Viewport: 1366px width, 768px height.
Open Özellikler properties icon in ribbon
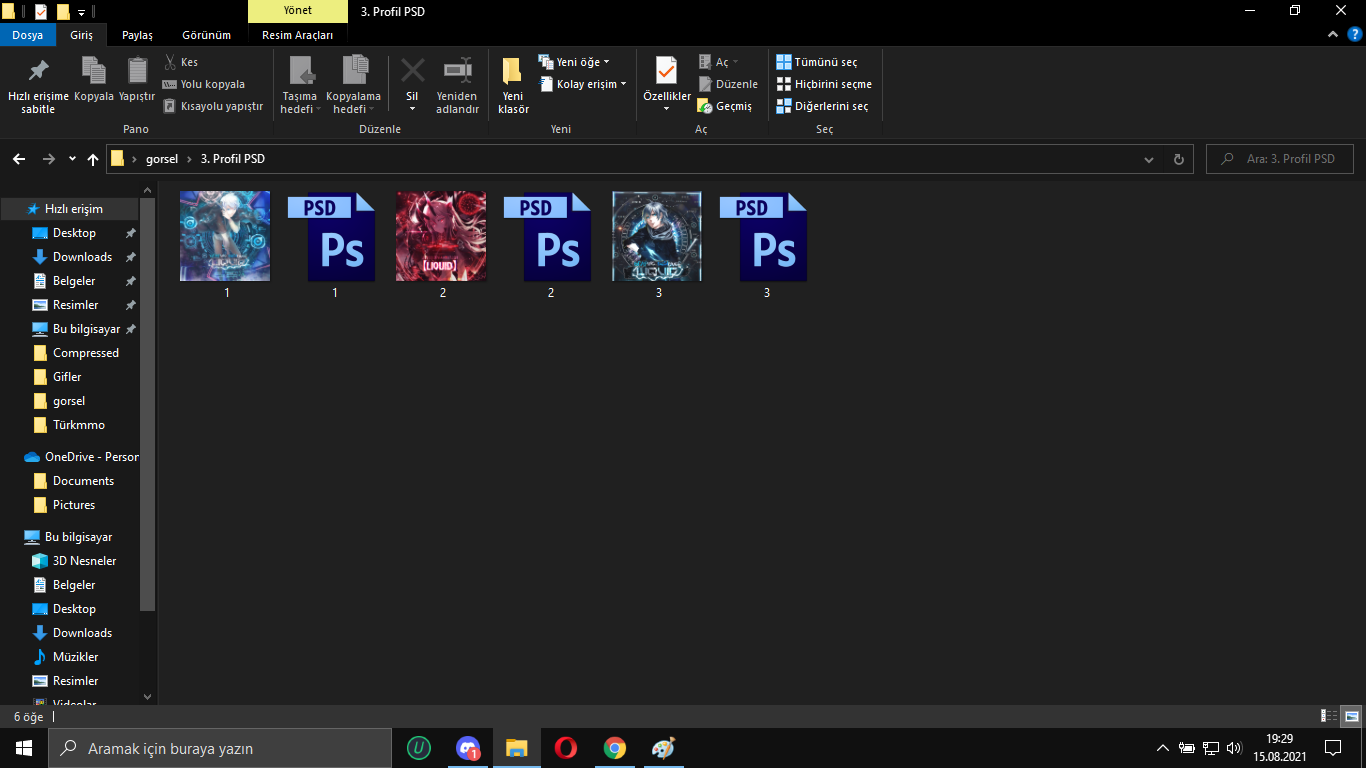point(666,72)
